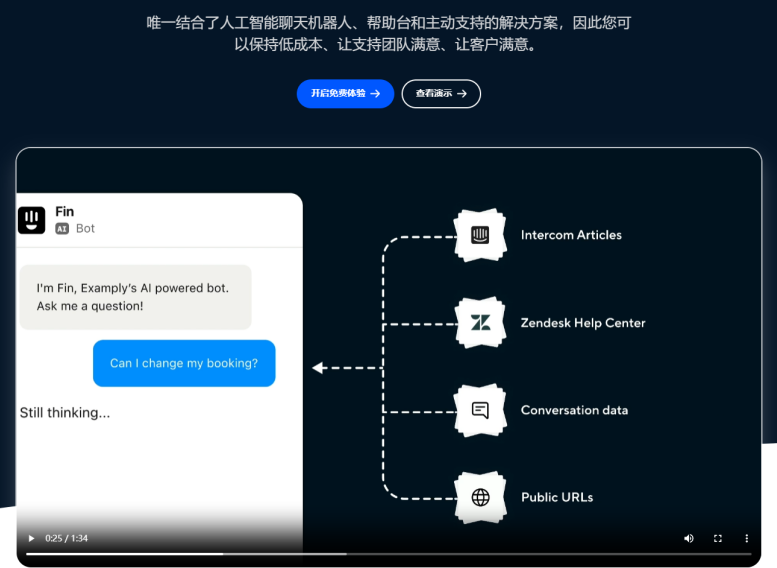Click the Zendesk Help Center icon tile
The image size is (777, 568).
tap(480, 323)
